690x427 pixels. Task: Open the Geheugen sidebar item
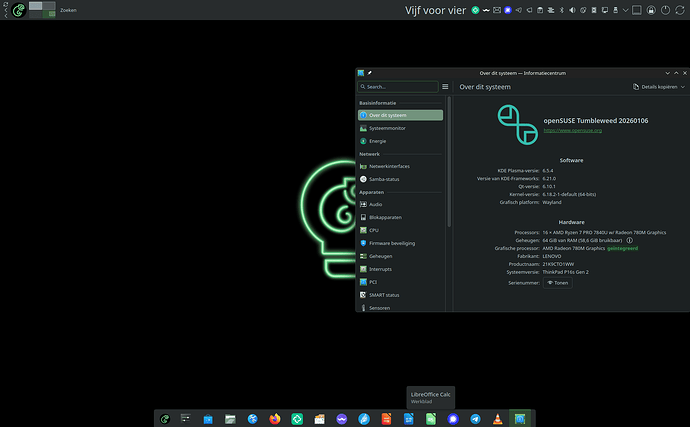pyautogui.click(x=380, y=256)
